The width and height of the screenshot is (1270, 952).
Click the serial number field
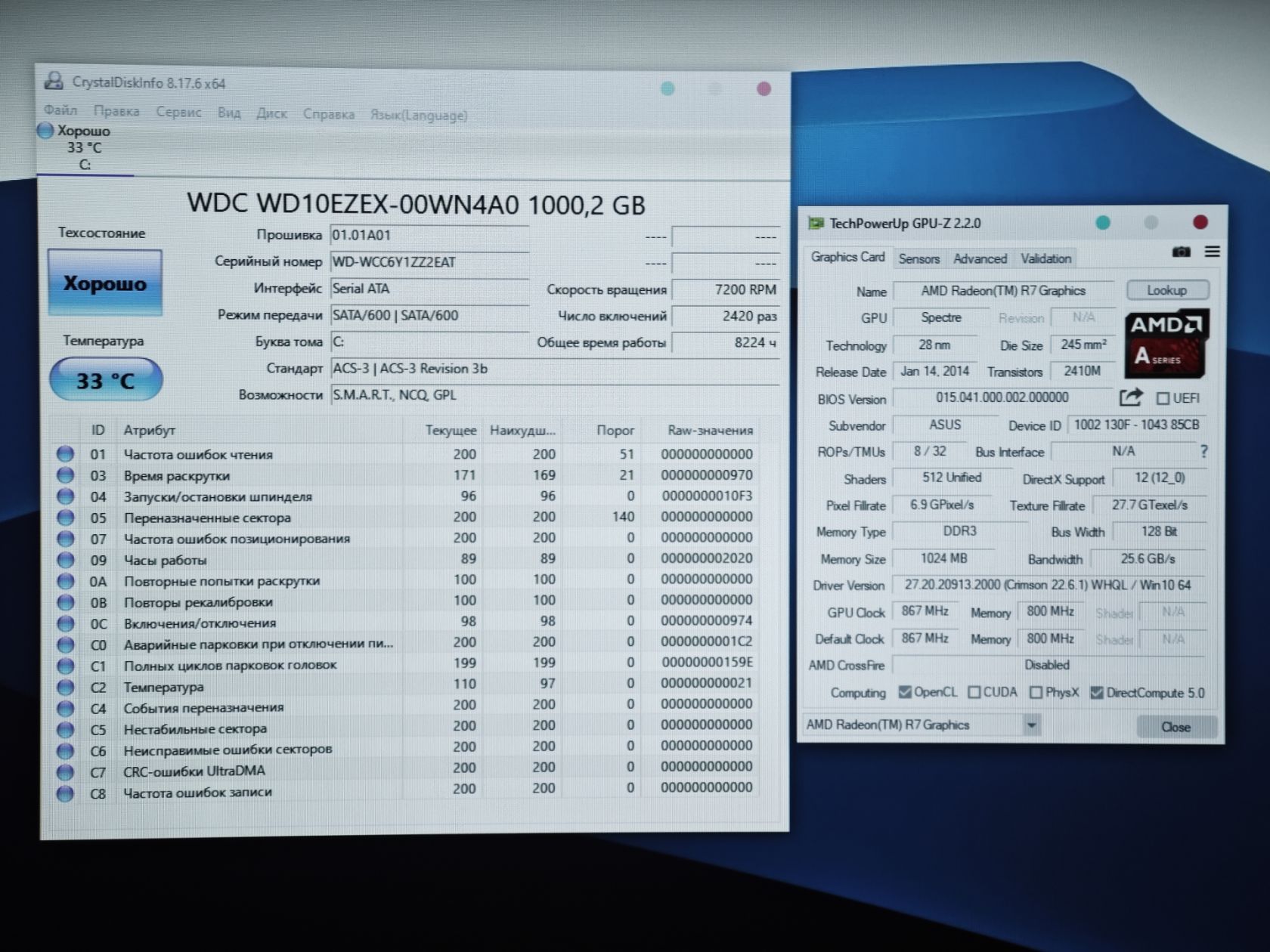(x=429, y=262)
